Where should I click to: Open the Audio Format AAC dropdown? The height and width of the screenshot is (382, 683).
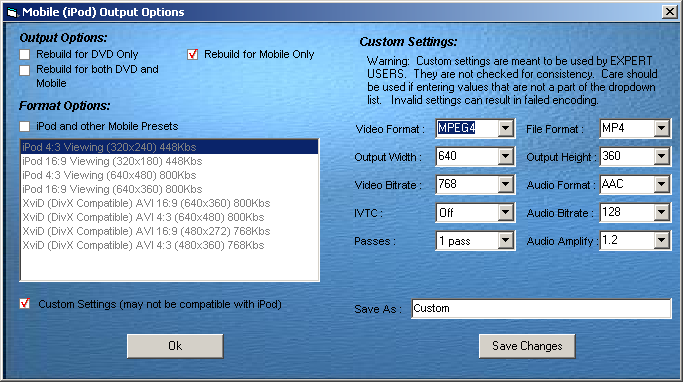(662, 185)
